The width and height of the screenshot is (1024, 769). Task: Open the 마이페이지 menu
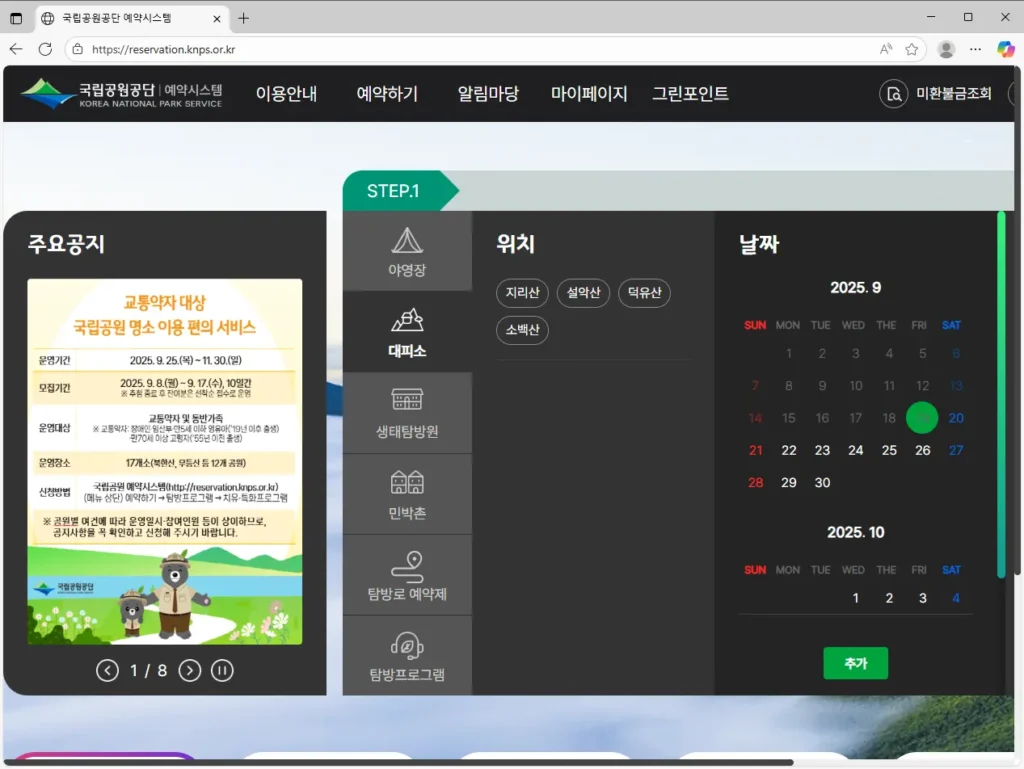tap(589, 93)
